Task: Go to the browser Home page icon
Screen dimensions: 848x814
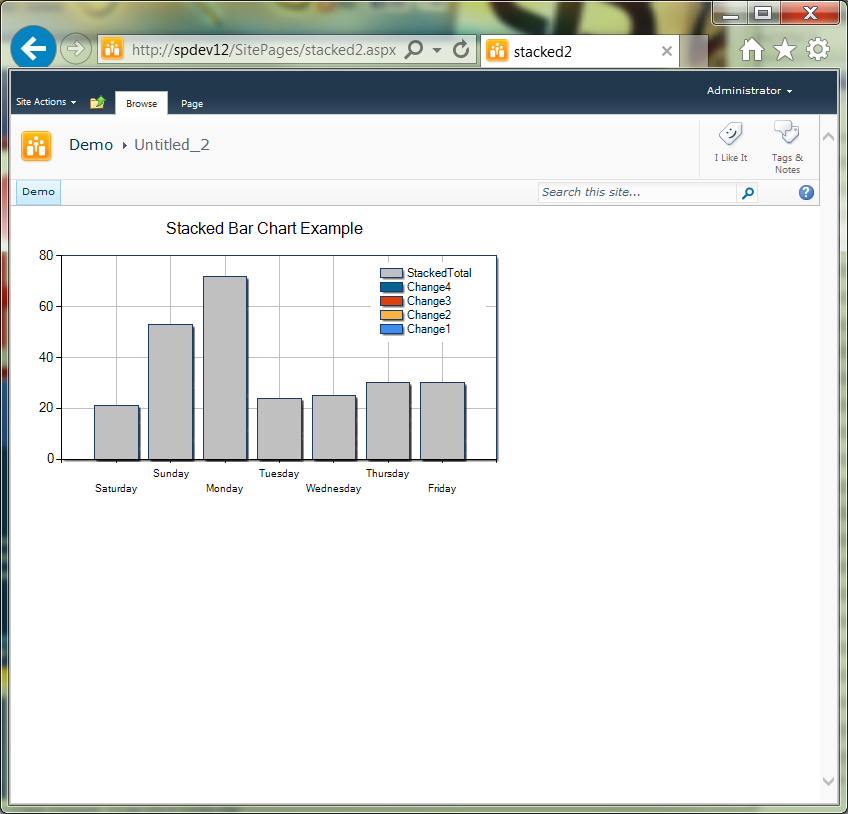Action: tap(752, 50)
